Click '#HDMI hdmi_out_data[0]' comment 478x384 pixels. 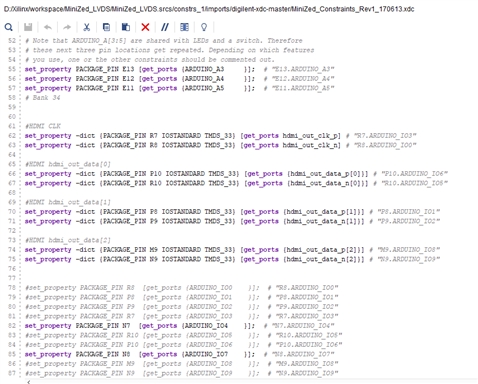point(68,164)
